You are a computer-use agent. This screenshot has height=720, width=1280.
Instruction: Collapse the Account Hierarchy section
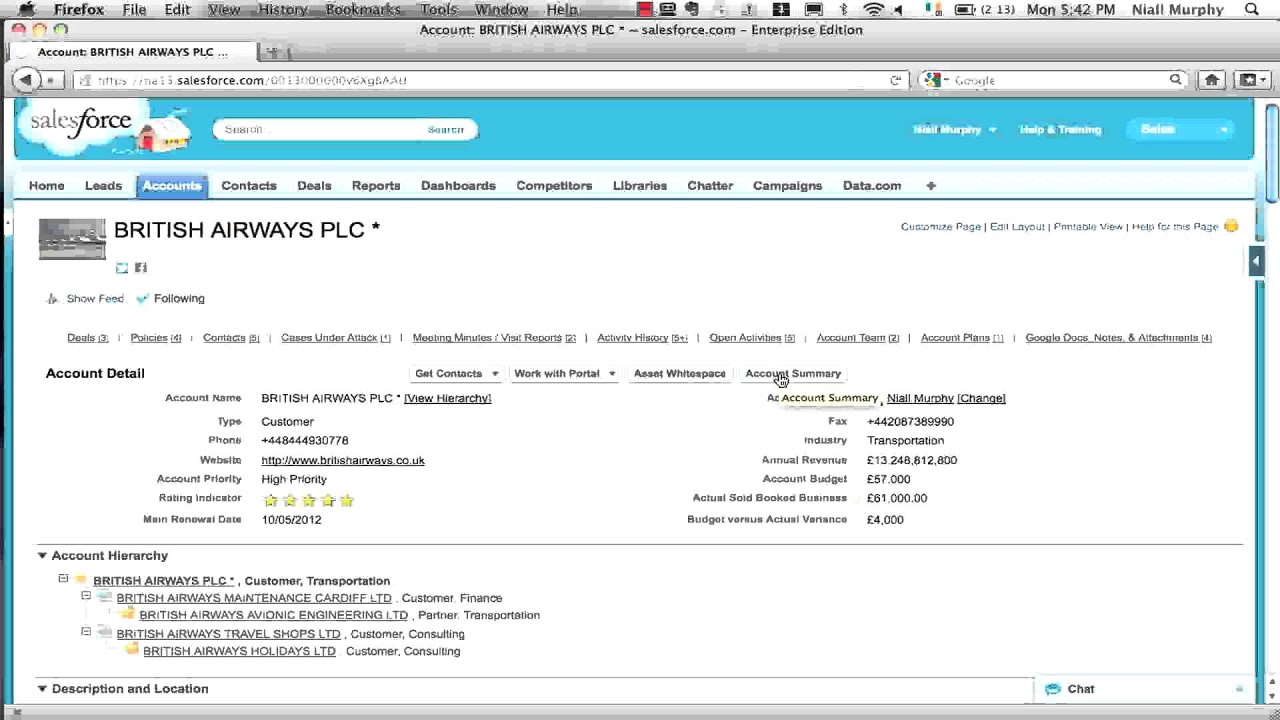pyautogui.click(x=42, y=555)
